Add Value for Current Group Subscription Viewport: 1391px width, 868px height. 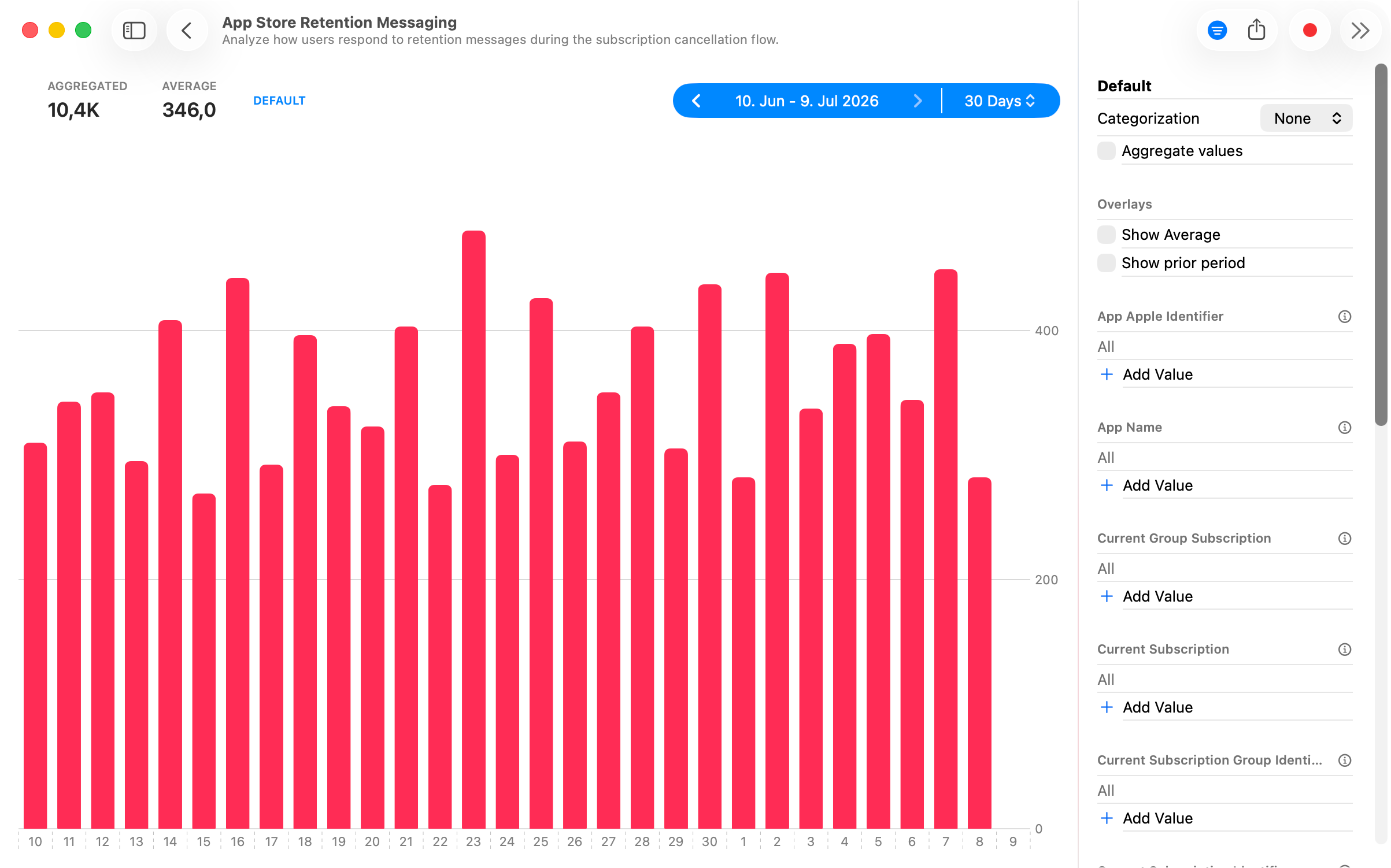tap(1157, 596)
